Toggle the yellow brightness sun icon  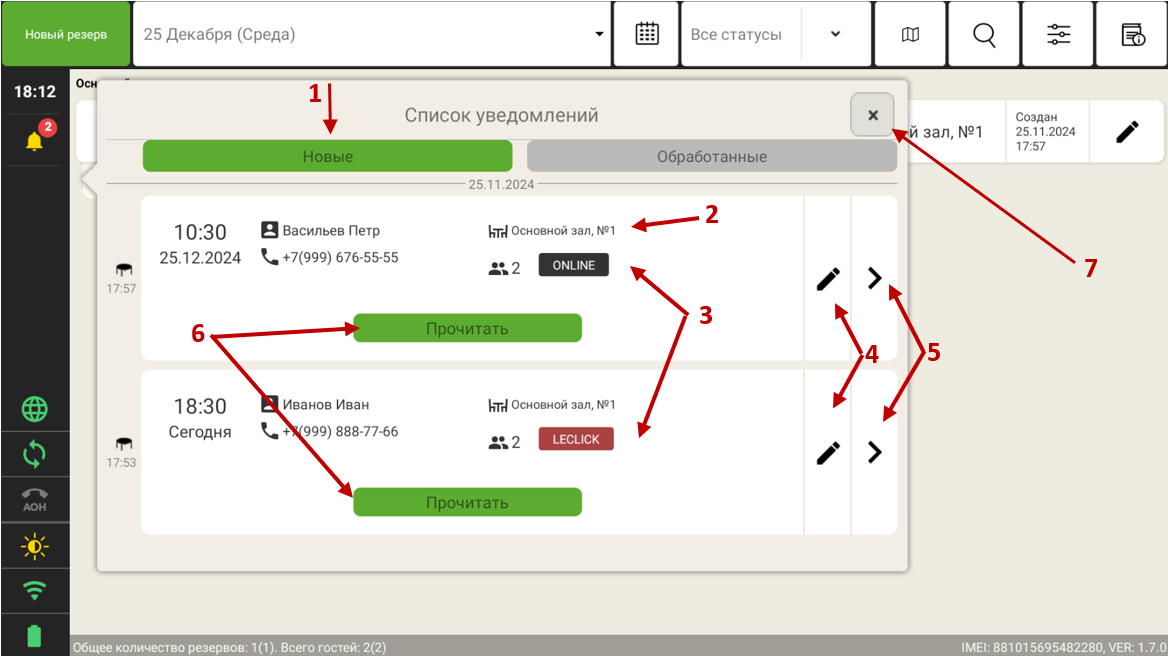click(35, 547)
